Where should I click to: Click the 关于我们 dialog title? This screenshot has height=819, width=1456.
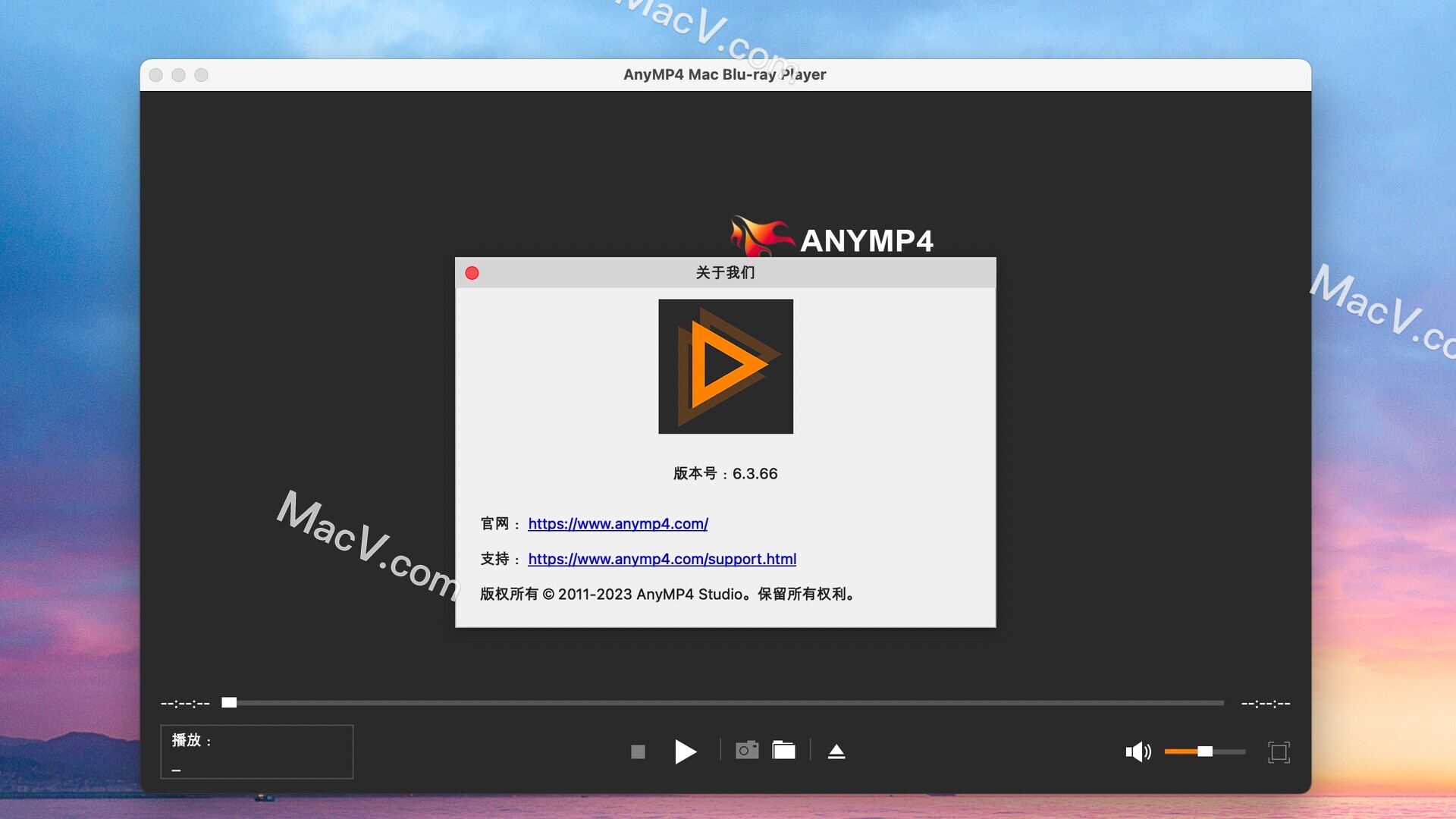click(726, 272)
